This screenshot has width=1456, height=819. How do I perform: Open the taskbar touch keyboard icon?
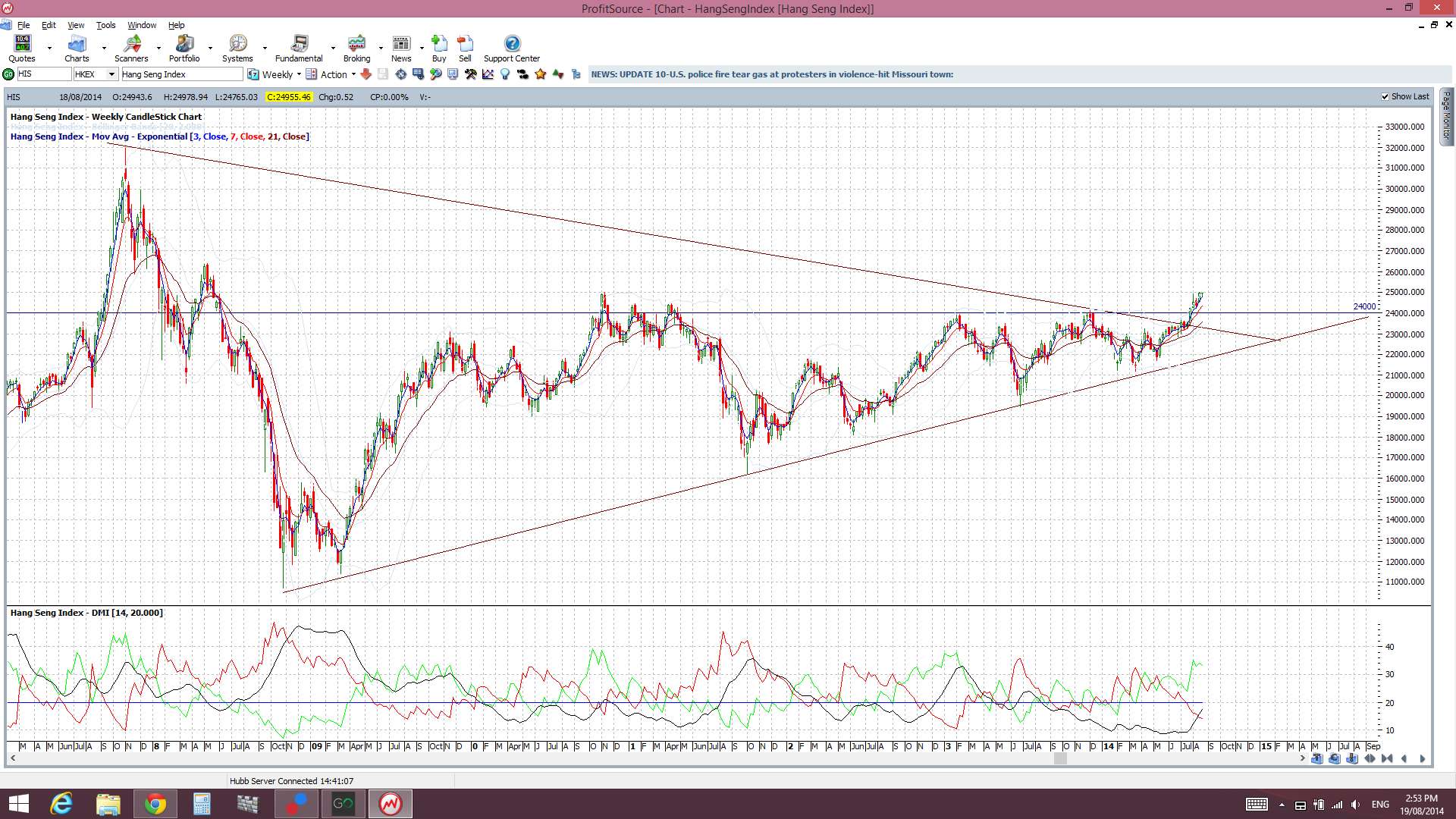(x=1257, y=805)
